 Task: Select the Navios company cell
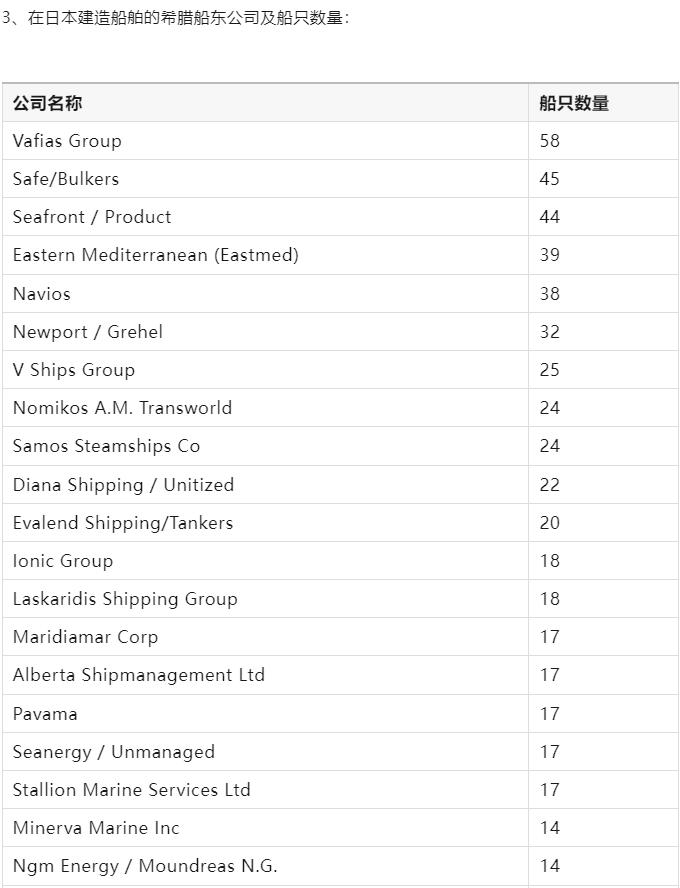(x=266, y=294)
